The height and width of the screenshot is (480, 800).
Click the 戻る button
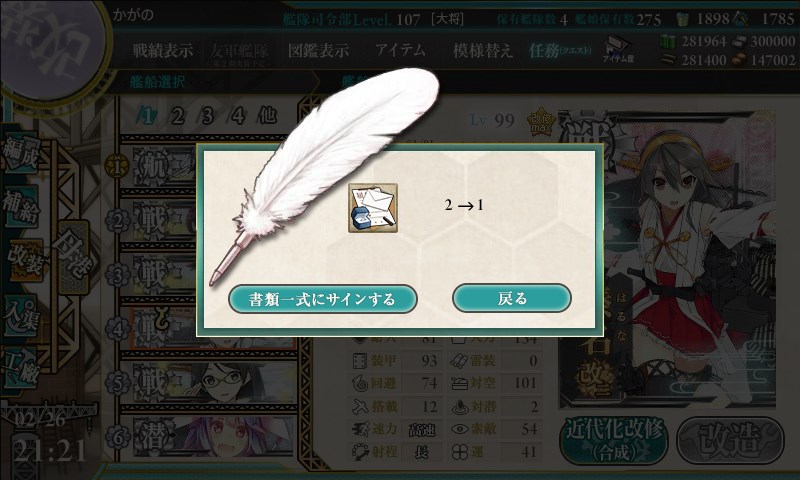[x=512, y=298]
